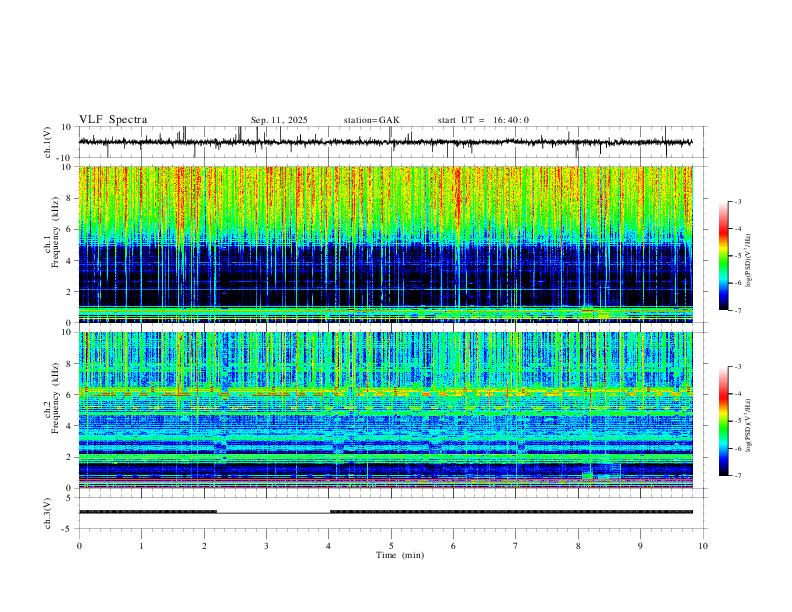Click the '0' tick label on time axis
Screen dimensions: 792x612
point(79,546)
